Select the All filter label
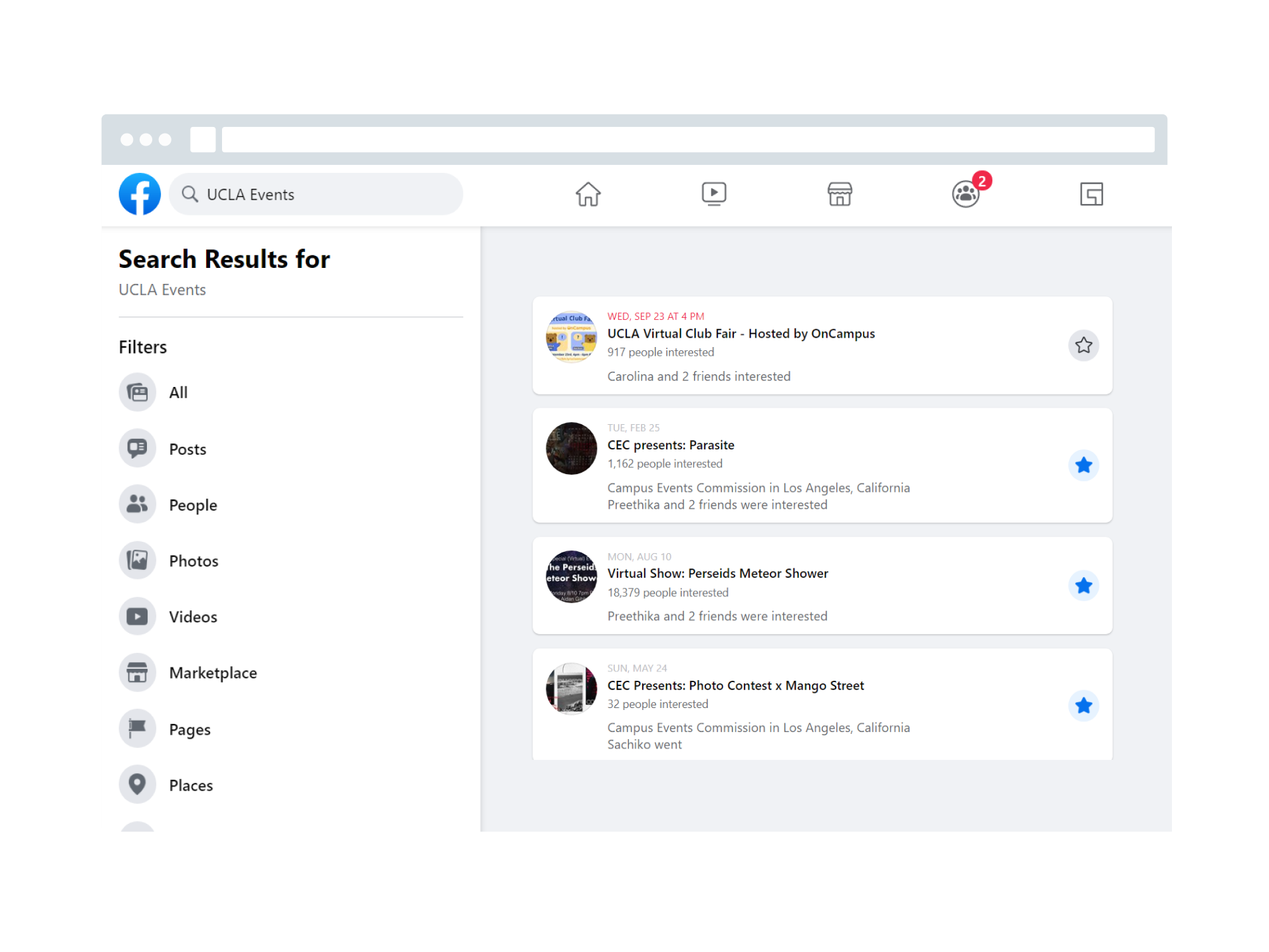 [x=178, y=392]
